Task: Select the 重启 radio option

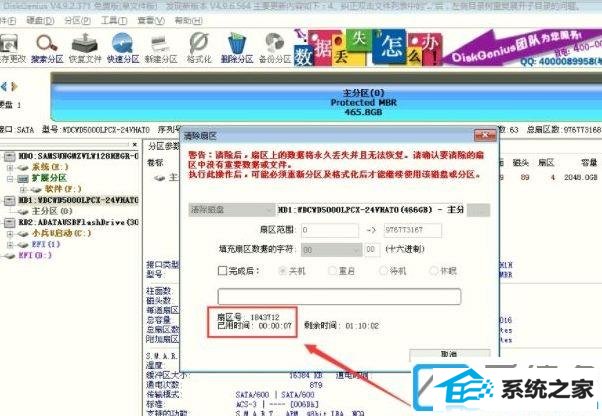Action: coord(332,271)
